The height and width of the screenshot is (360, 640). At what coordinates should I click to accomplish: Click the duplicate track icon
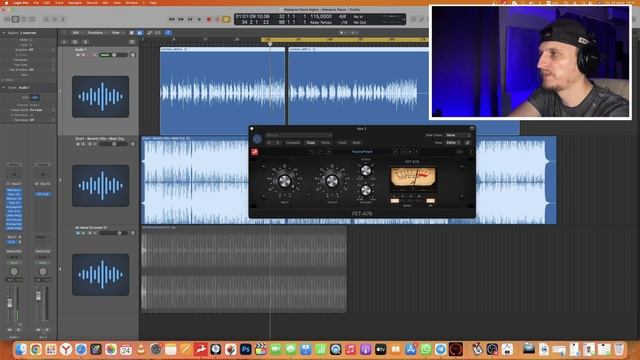(x=75, y=42)
